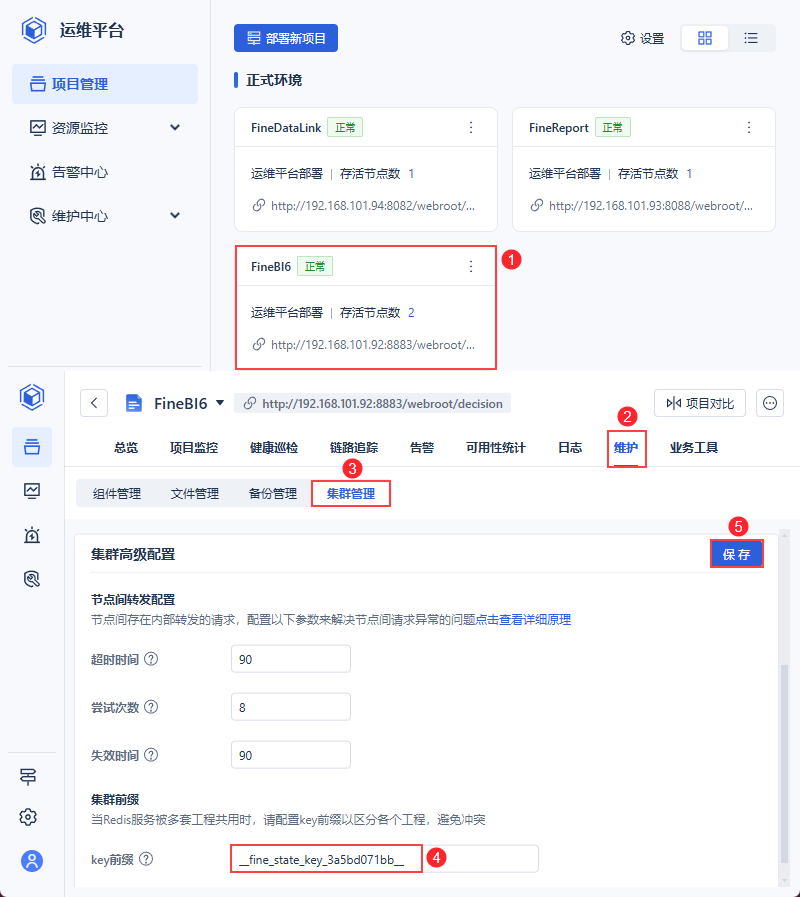Open FineBI6 card more-options menu

[x=471, y=267]
